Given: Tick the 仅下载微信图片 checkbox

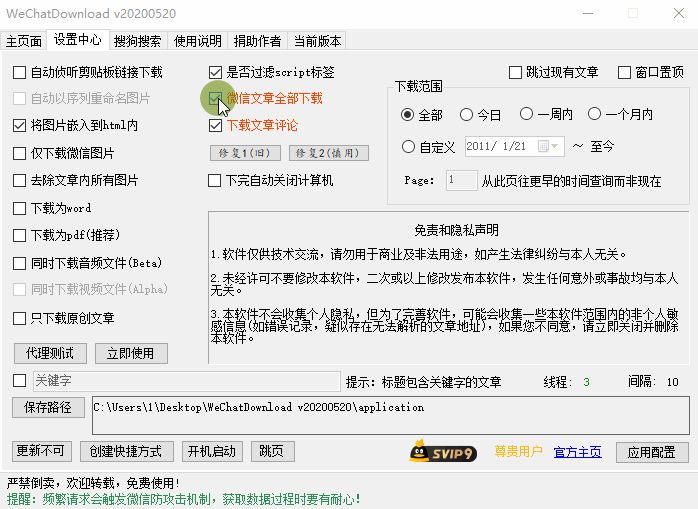Looking at the screenshot, I should [20, 153].
